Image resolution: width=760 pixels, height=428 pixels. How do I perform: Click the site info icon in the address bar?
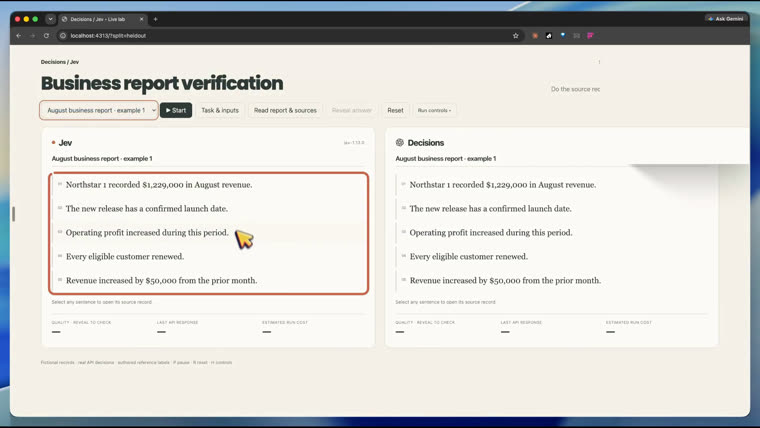(63, 35)
